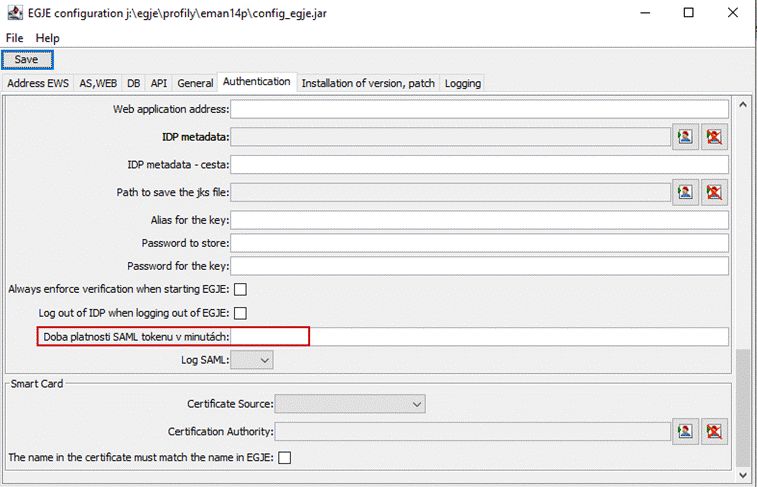757x487 pixels.
Task: Go to the Installation of version, patch tab
Action: (368, 83)
